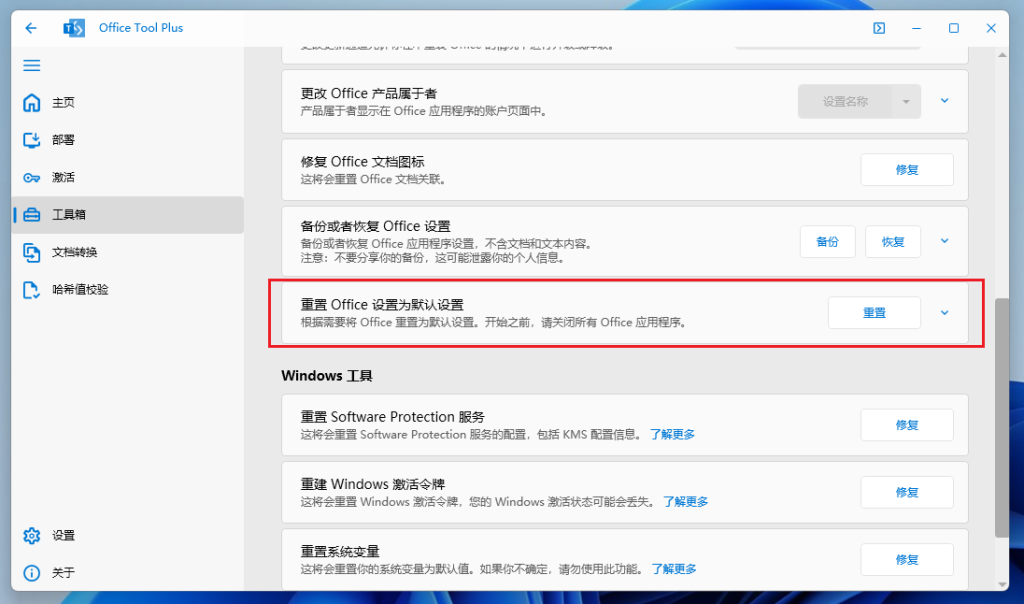
Task: Click the hash check file icon
Action: [31, 289]
